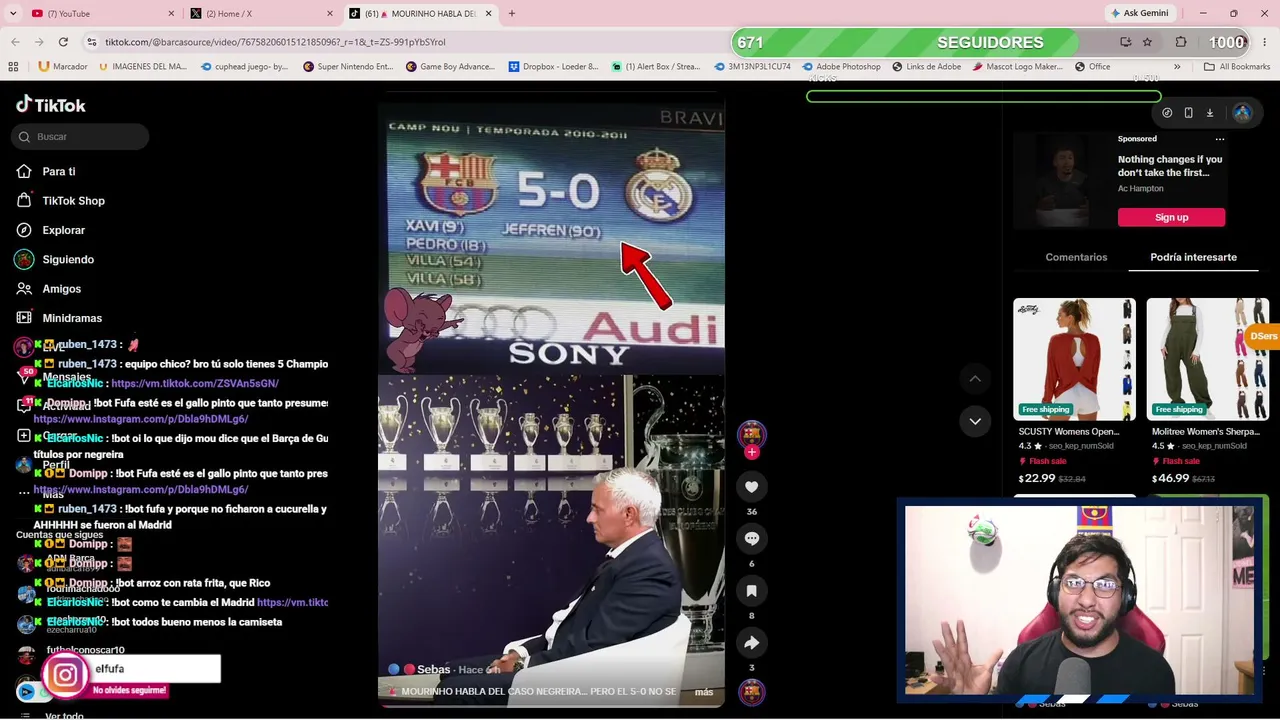Go to next video arrow
Image resolution: width=1280 pixels, height=720 pixels.
975,421
